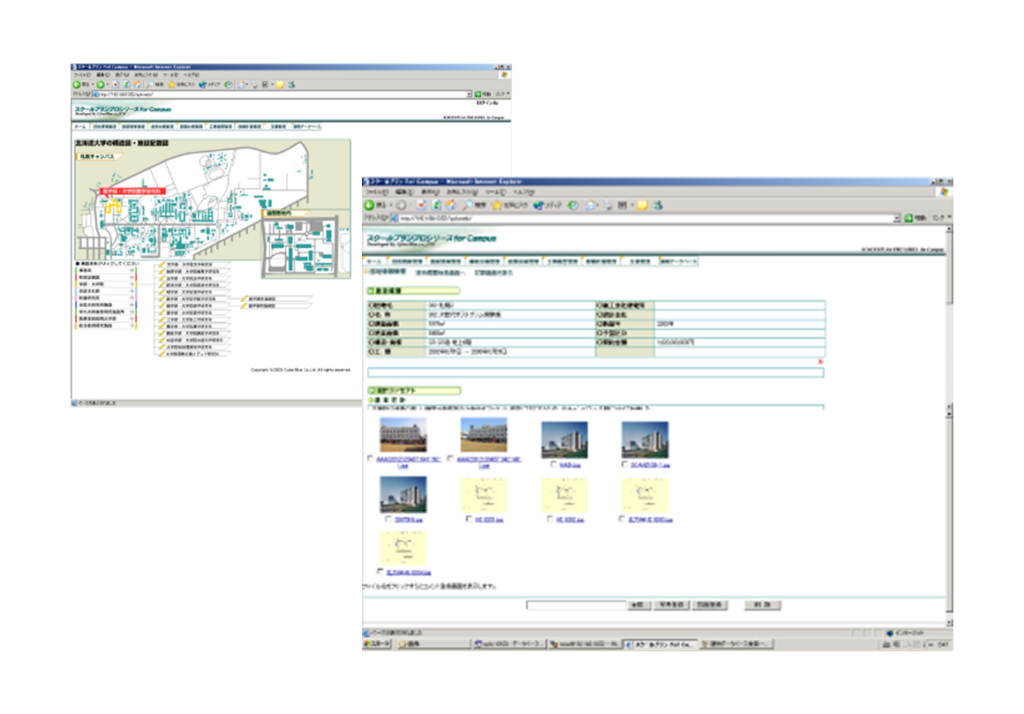Expand the third yellow-marked category row arrow
The image size is (1024, 714).
pos(132,284)
